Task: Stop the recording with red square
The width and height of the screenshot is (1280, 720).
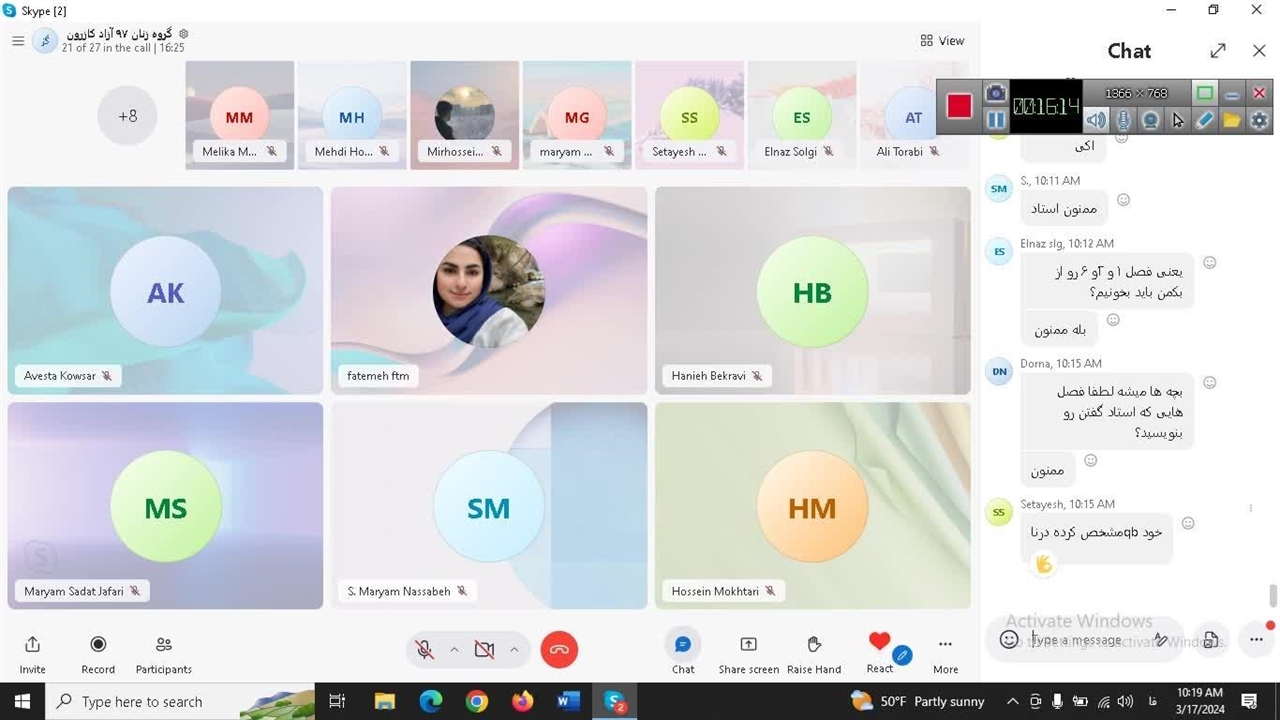Action: pos(959,106)
